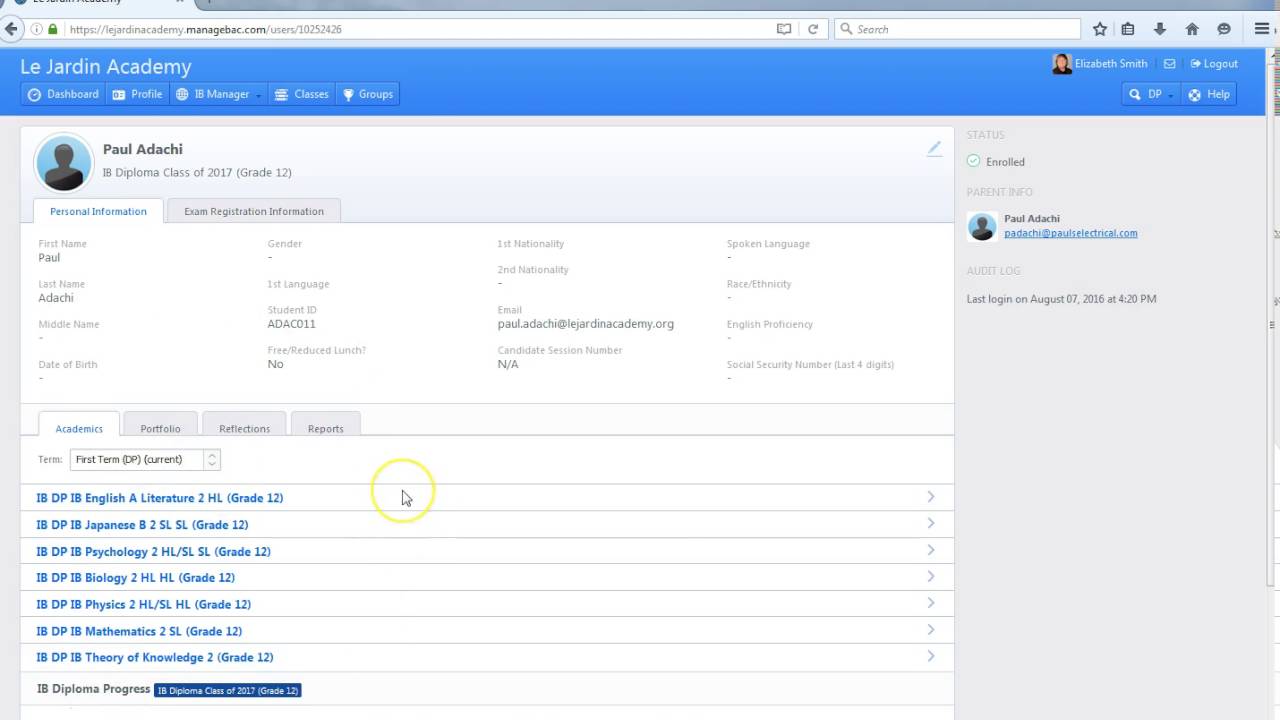Open the IB Manager dropdown menu
This screenshot has width=1280, height=720.
219,94
